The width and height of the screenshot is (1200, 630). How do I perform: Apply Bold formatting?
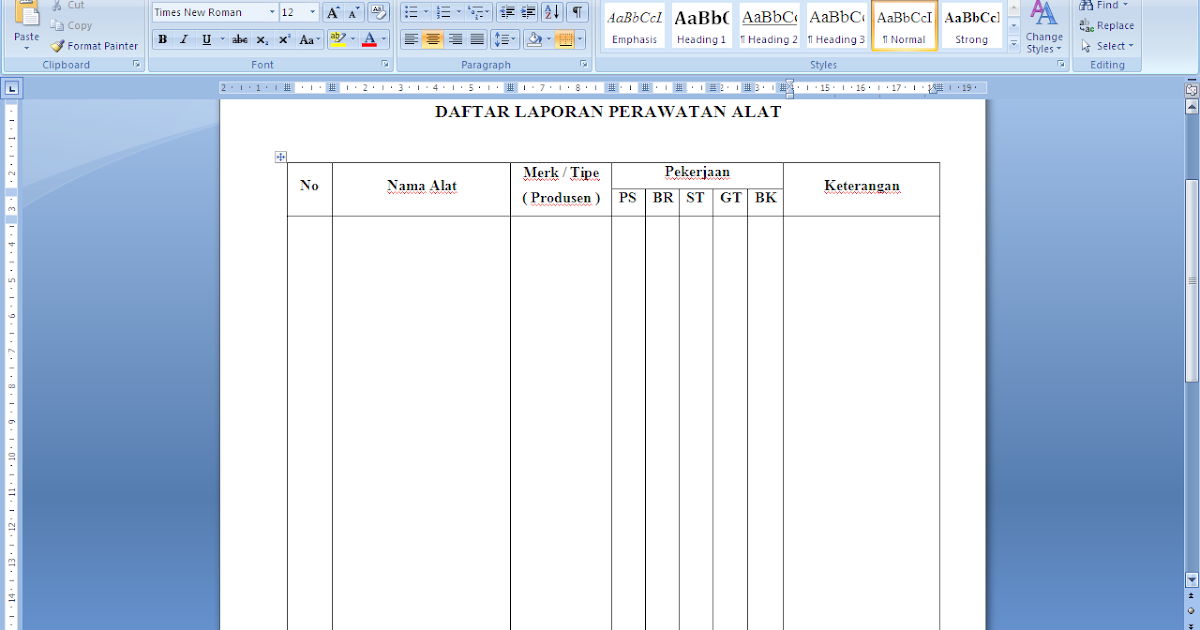(162, 39)
